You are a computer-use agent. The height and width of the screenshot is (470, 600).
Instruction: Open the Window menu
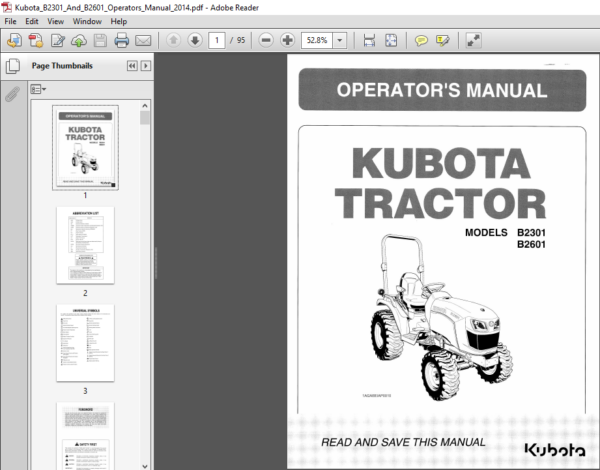tap(87, 21)
